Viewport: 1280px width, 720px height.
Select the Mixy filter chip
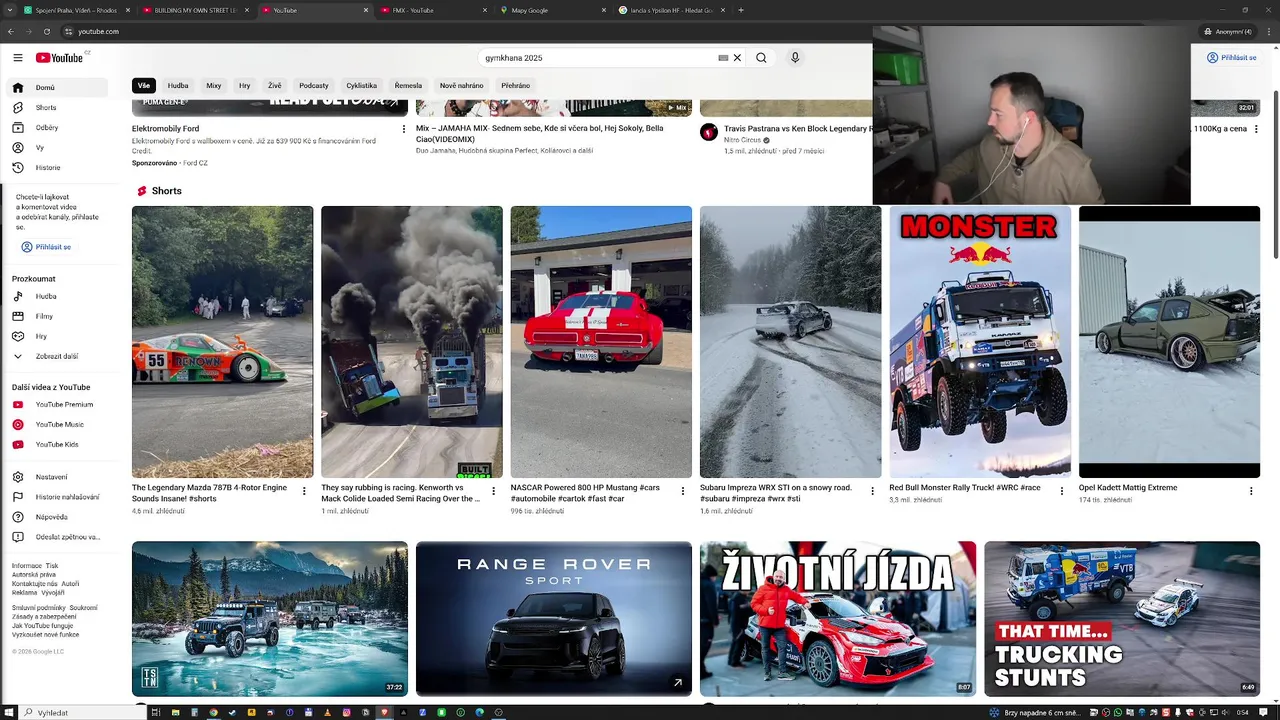[213, 85]
